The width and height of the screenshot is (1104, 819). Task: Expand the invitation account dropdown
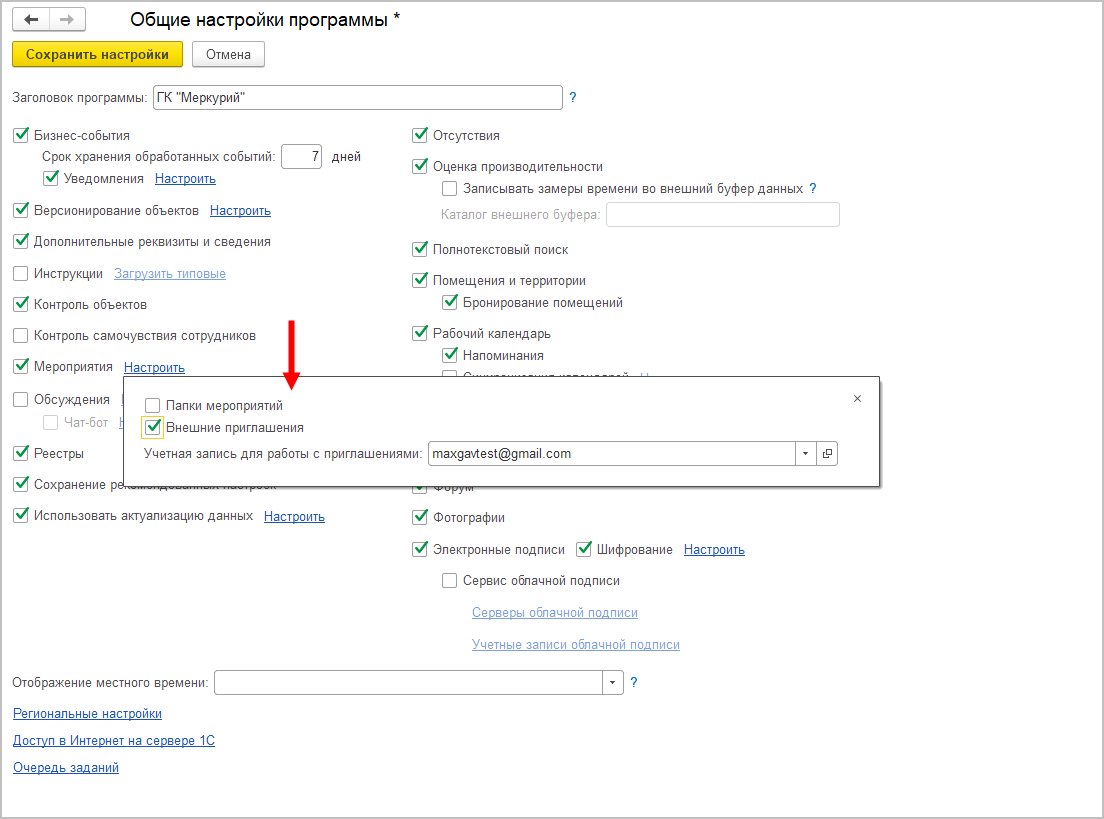[x=806, y=454]
